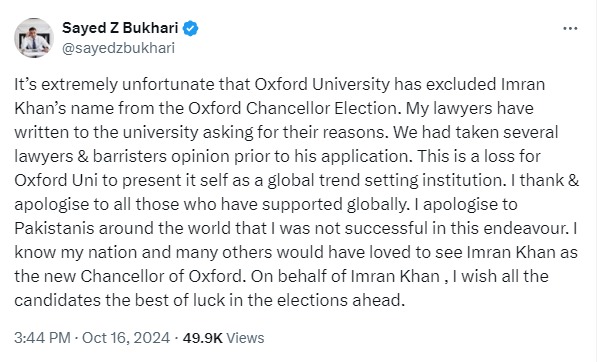The image size is (599, 362).
Task: Click the Oct 16, 2024 date
Action: point(126,338)
